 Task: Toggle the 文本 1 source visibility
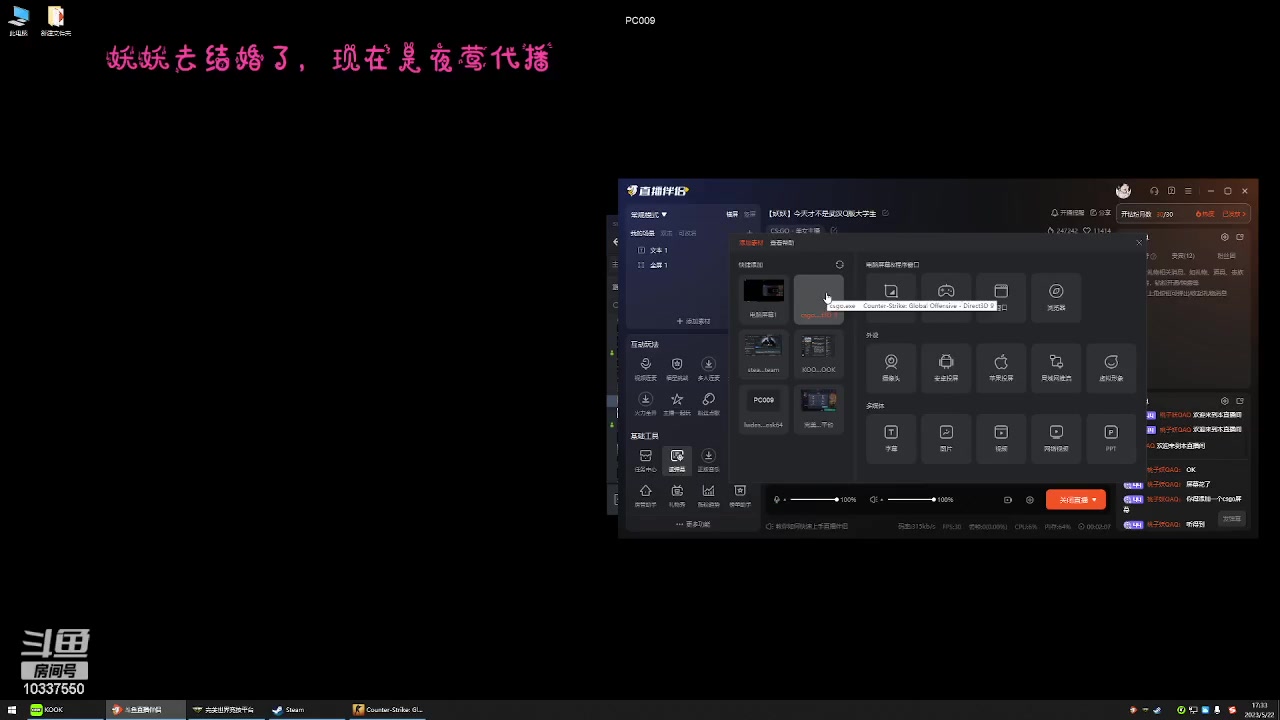[641, 250]
